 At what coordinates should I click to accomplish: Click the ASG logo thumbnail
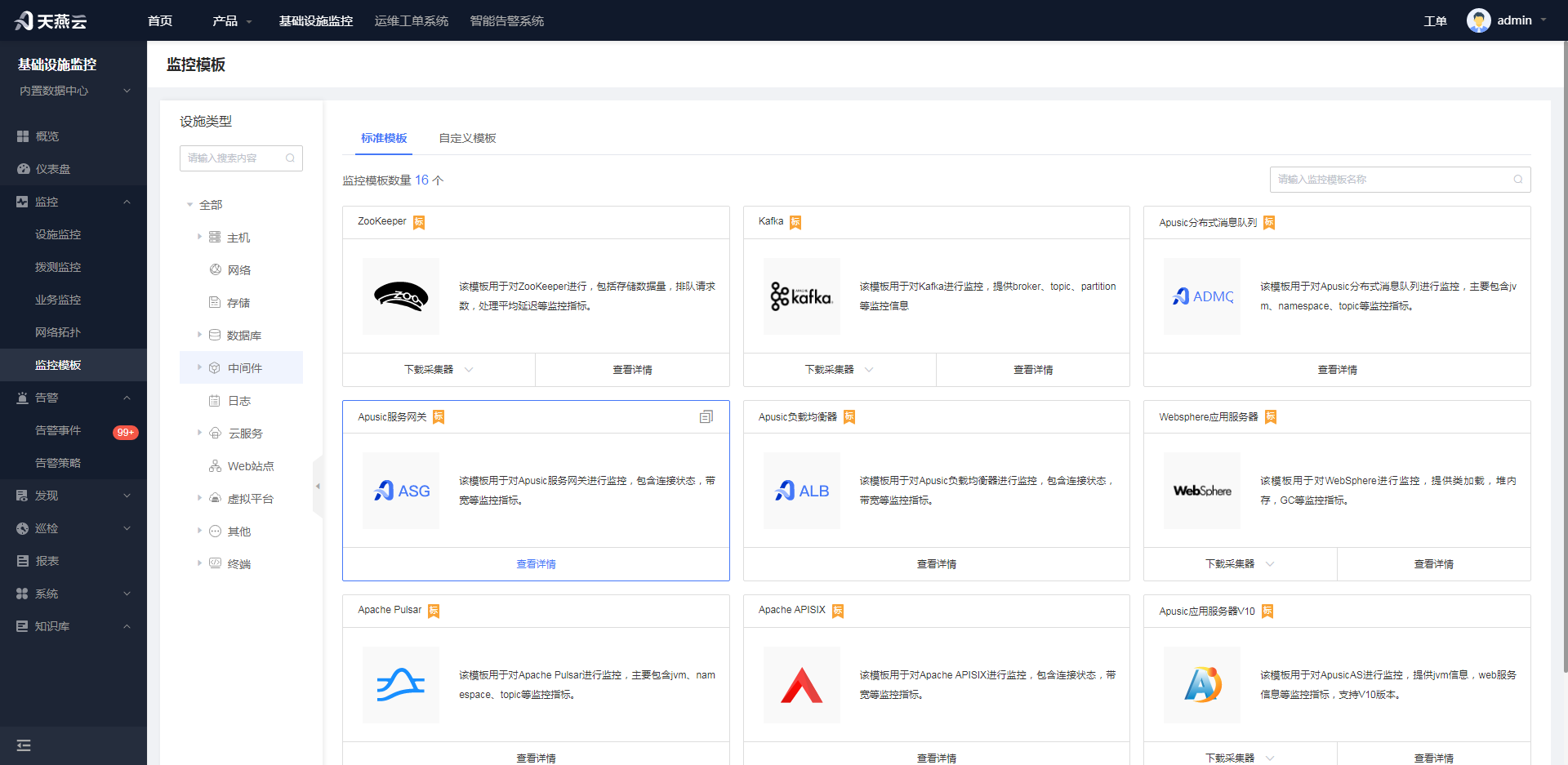[401, 491]
